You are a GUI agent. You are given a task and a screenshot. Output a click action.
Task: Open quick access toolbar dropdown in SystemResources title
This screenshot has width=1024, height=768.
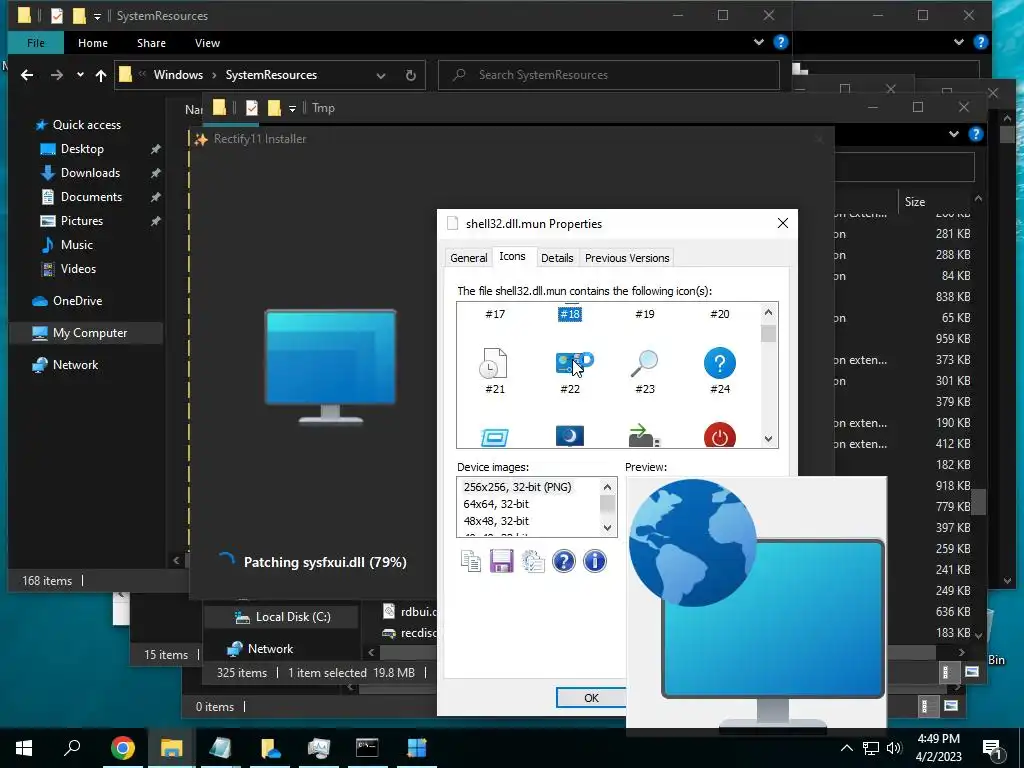(97, 16)
